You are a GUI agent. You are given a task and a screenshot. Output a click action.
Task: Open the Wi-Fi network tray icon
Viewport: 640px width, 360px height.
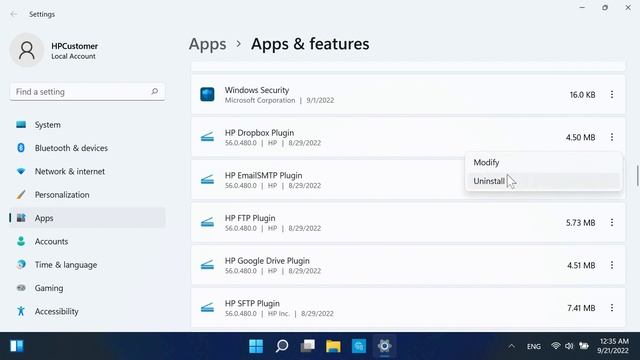[x=556, y=346]
